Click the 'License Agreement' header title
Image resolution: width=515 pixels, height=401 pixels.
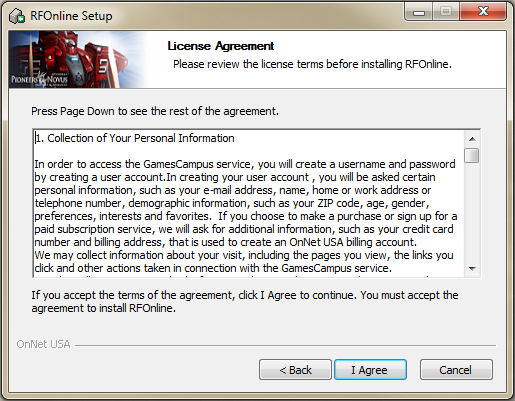click(221, 46)
